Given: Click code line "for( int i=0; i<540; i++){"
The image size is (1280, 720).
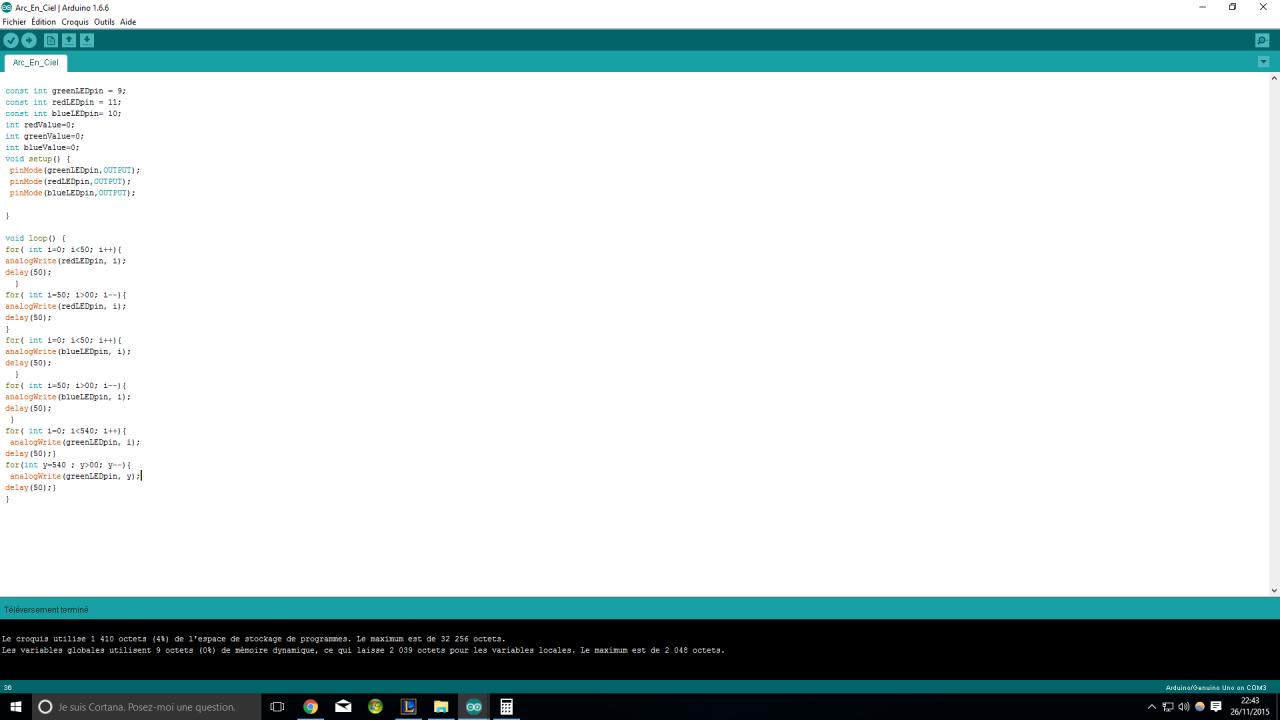Looking at the screenshot, I should click(66, 431).
